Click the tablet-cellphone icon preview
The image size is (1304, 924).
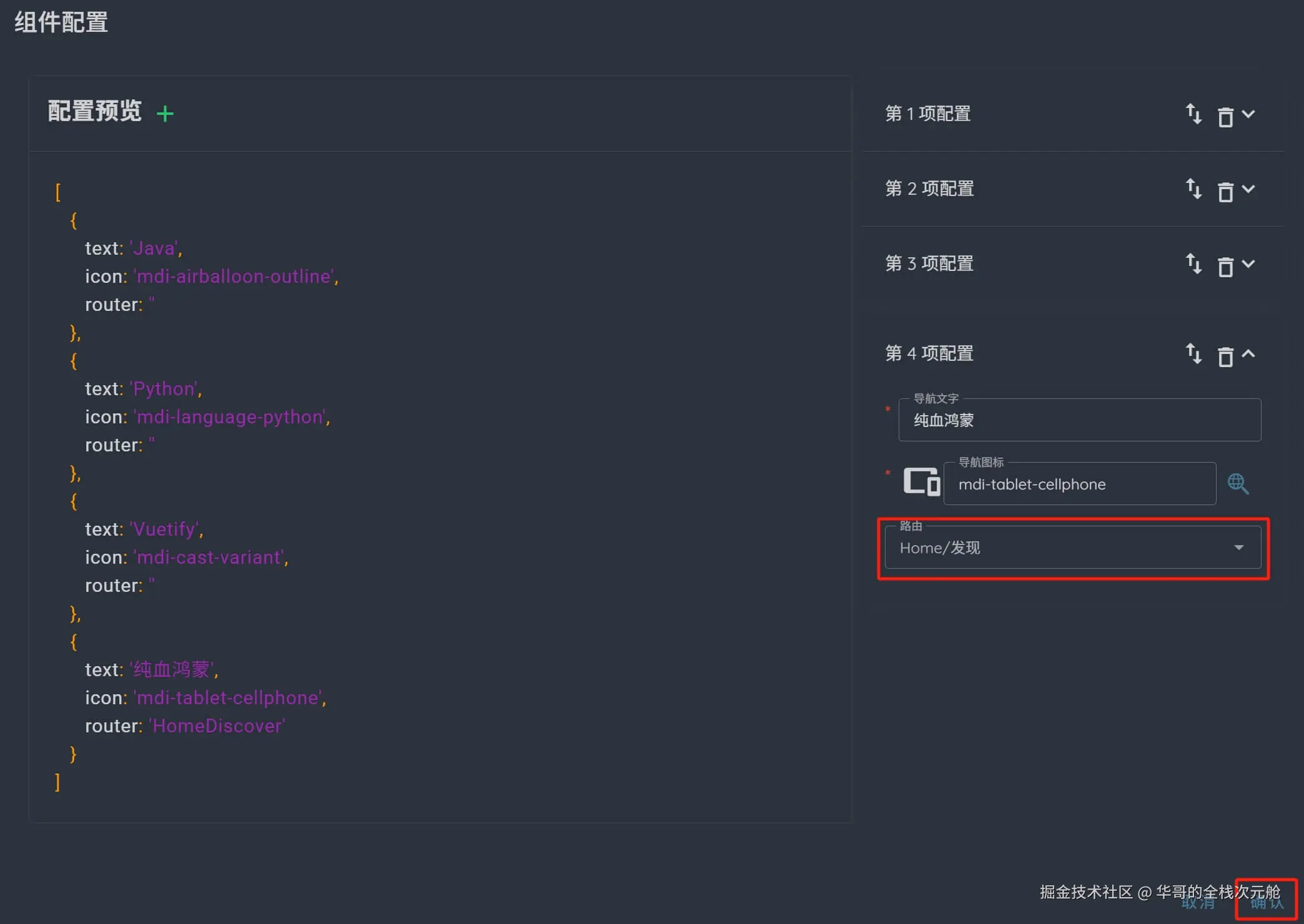[922, 482]
